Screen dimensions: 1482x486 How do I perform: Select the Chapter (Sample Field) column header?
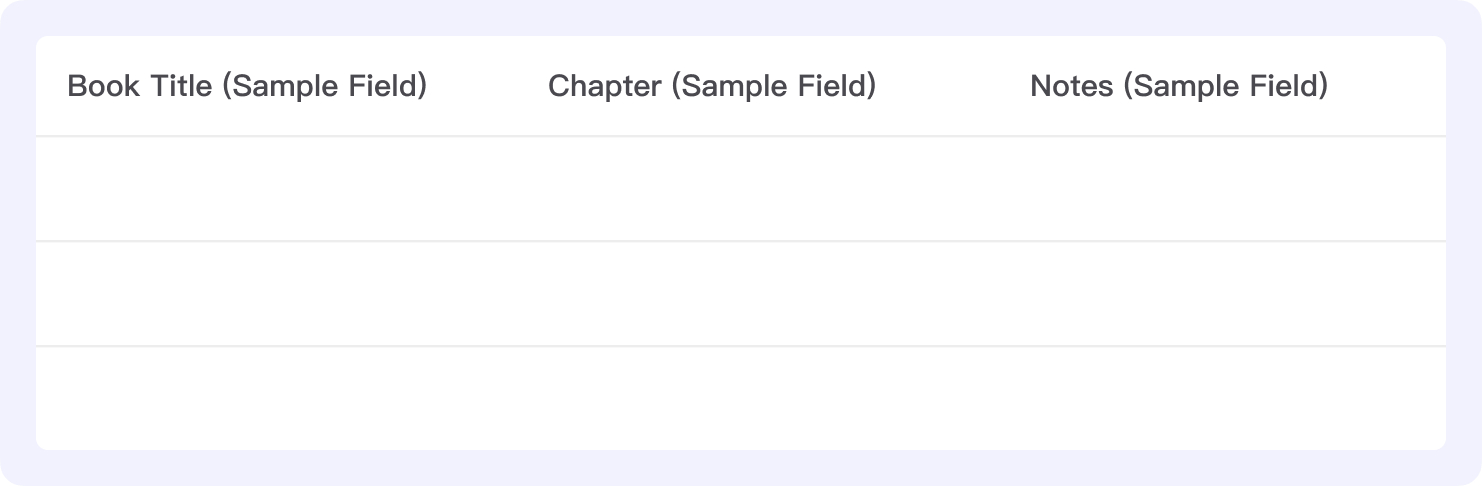pyautogui.click(x=711, y=86)
